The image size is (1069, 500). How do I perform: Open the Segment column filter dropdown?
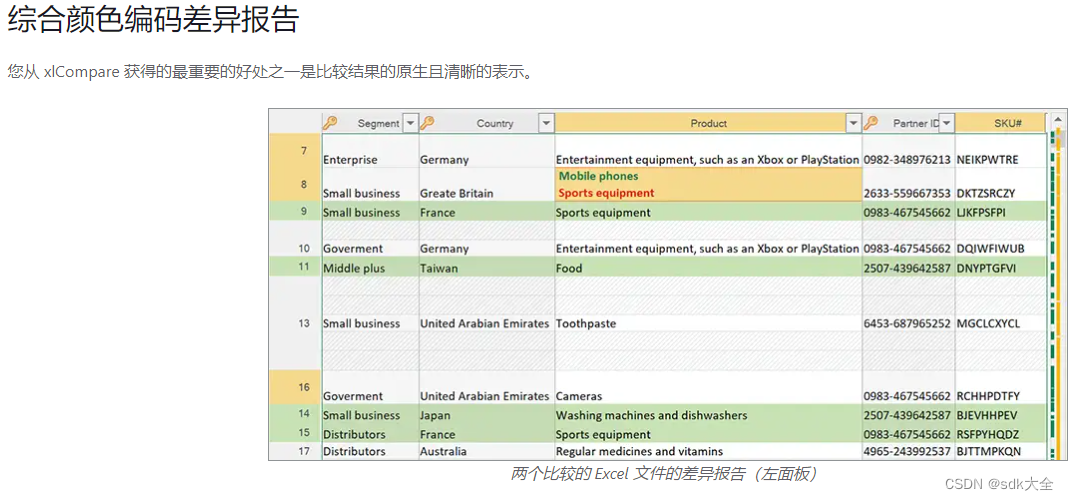(410, 123)
